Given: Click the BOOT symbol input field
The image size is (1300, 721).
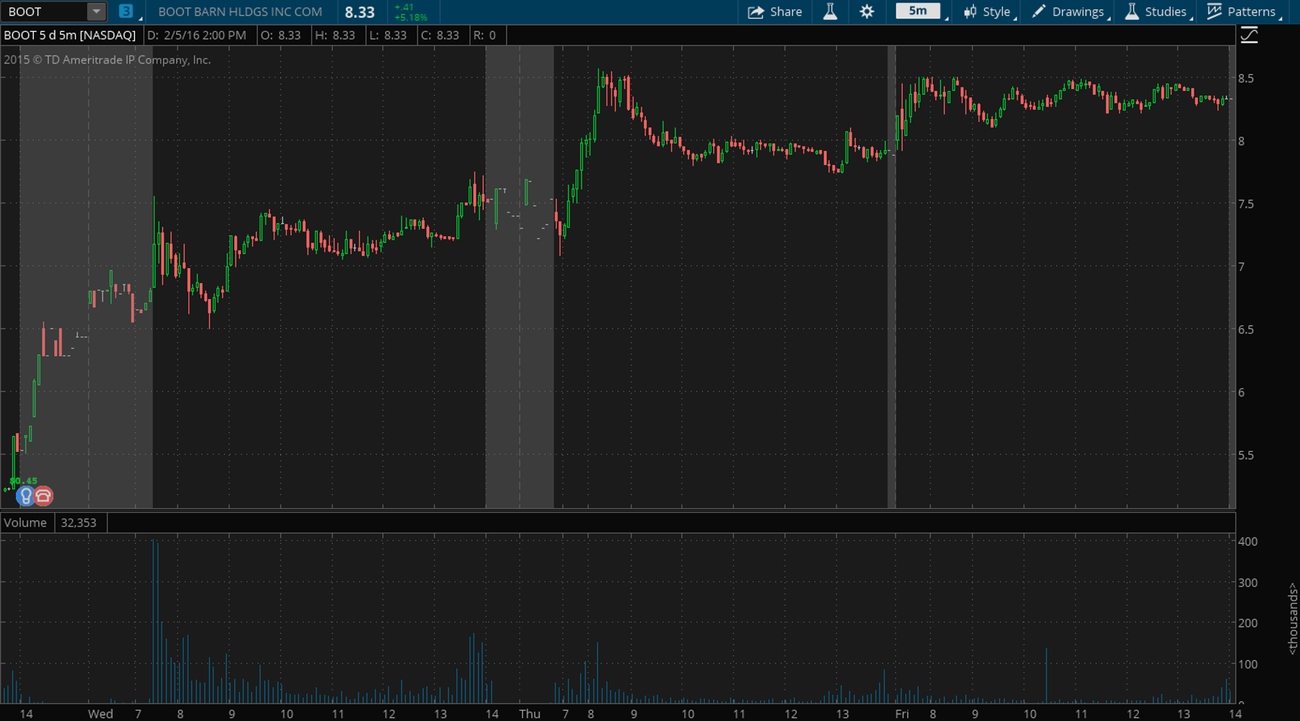Looking at the screenshot, I should pos(44,12).
